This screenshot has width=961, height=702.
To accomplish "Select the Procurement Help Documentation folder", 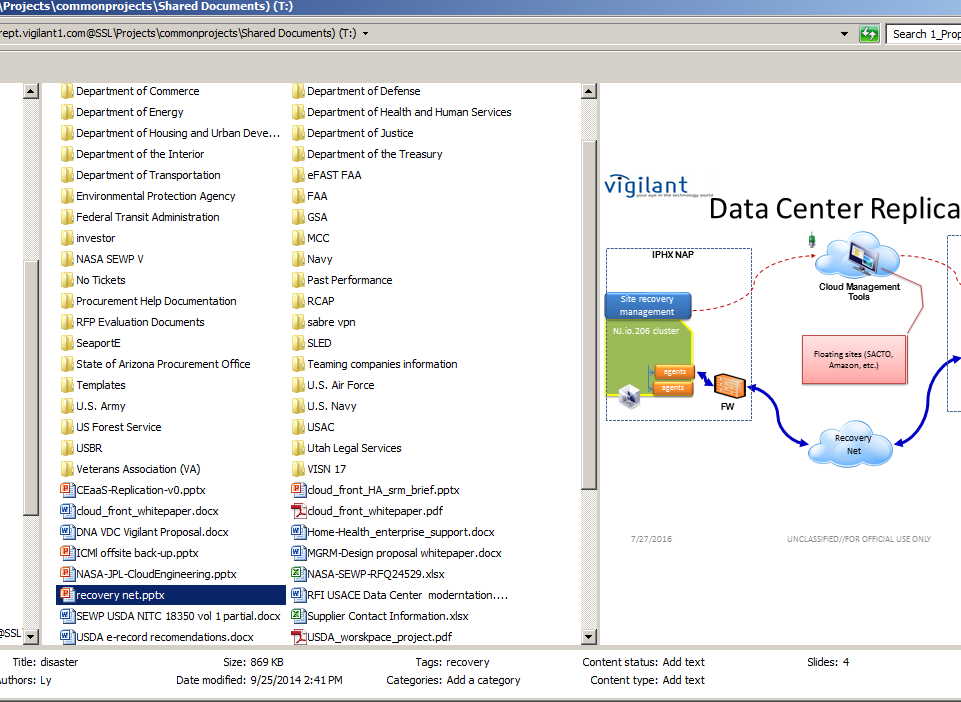I will coord(156,301).
